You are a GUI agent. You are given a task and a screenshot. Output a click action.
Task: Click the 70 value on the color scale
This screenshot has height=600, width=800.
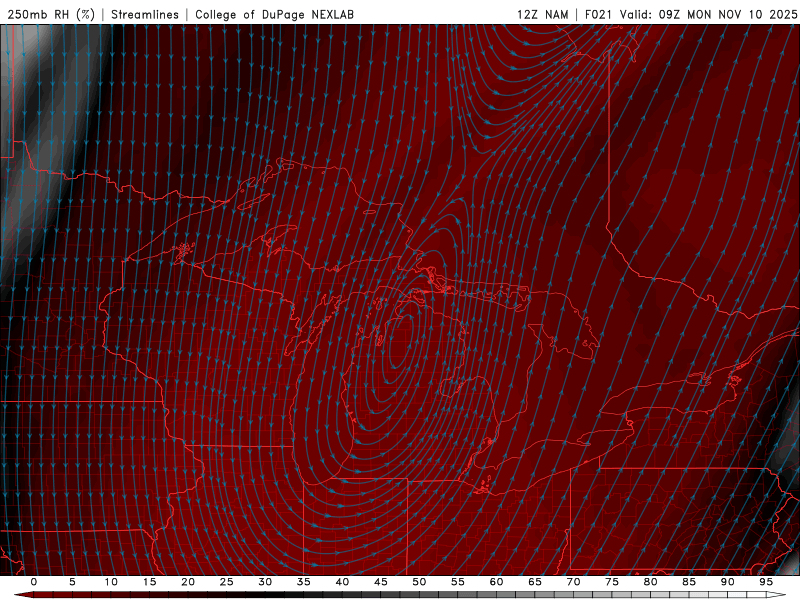[x=573, y=582]
